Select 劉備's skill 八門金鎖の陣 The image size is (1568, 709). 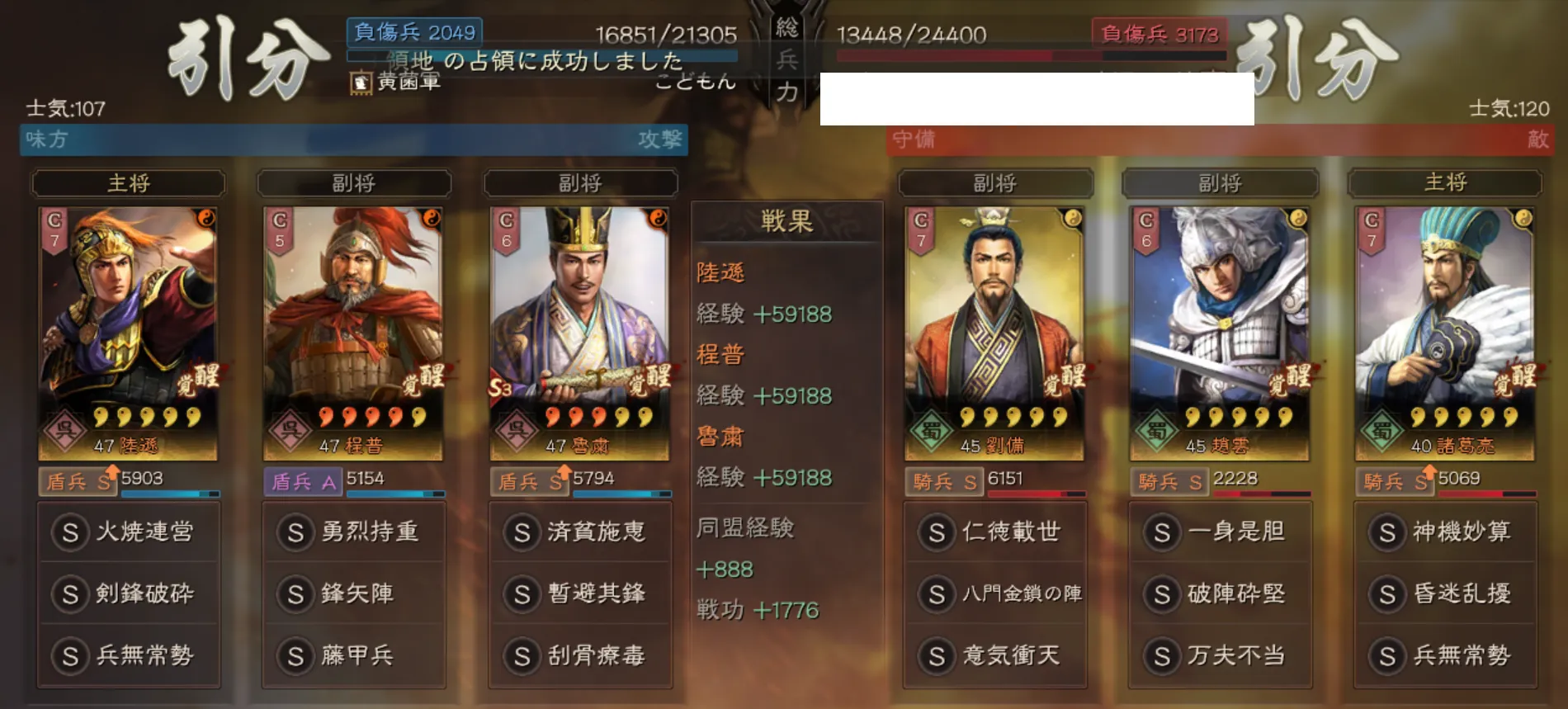pyautogui.click(x=995, y=593)
